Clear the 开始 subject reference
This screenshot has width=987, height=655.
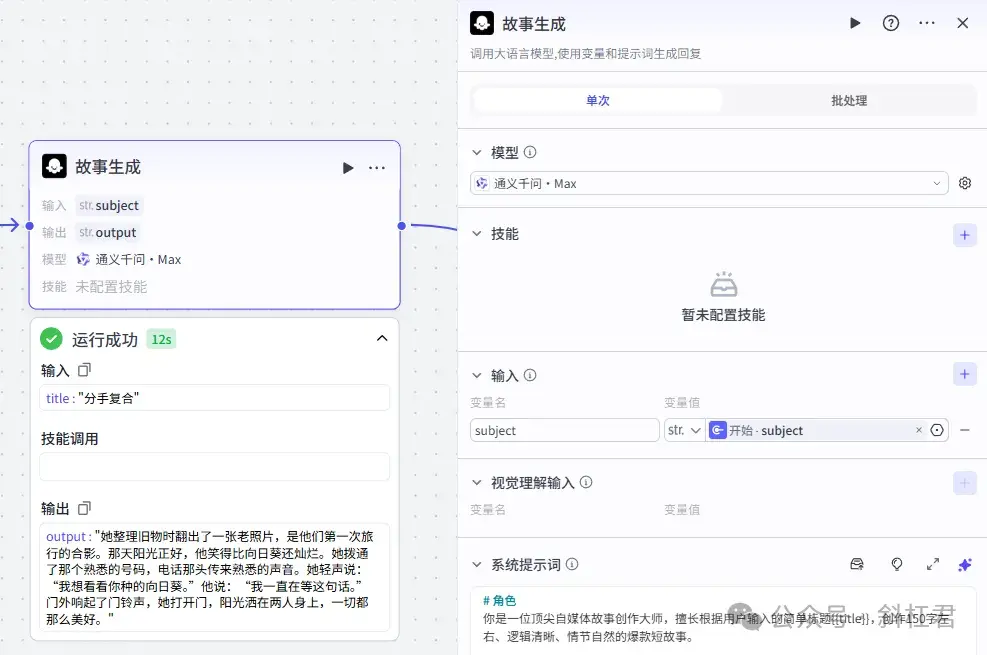[x=918, y=430]
